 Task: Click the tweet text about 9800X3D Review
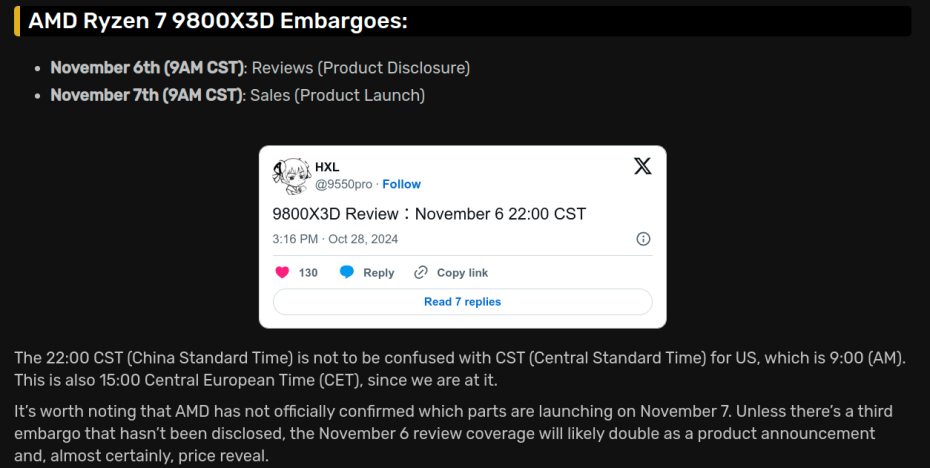tap(428, 213)
